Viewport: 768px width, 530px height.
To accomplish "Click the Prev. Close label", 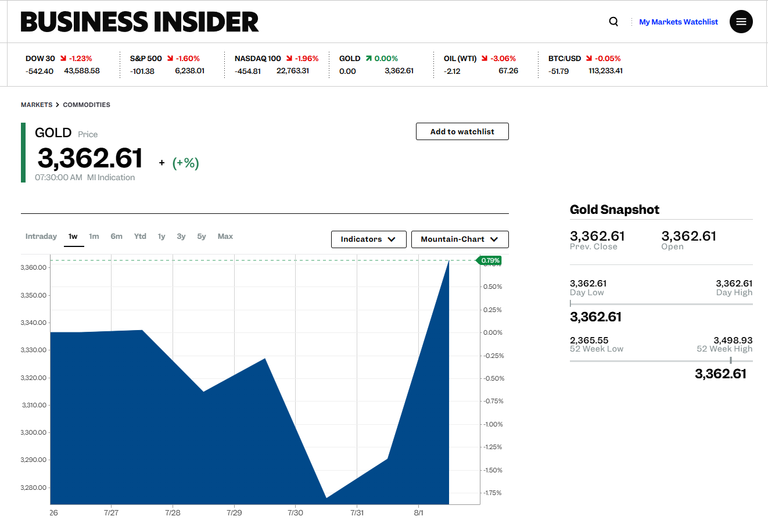I will coord(593,247).
